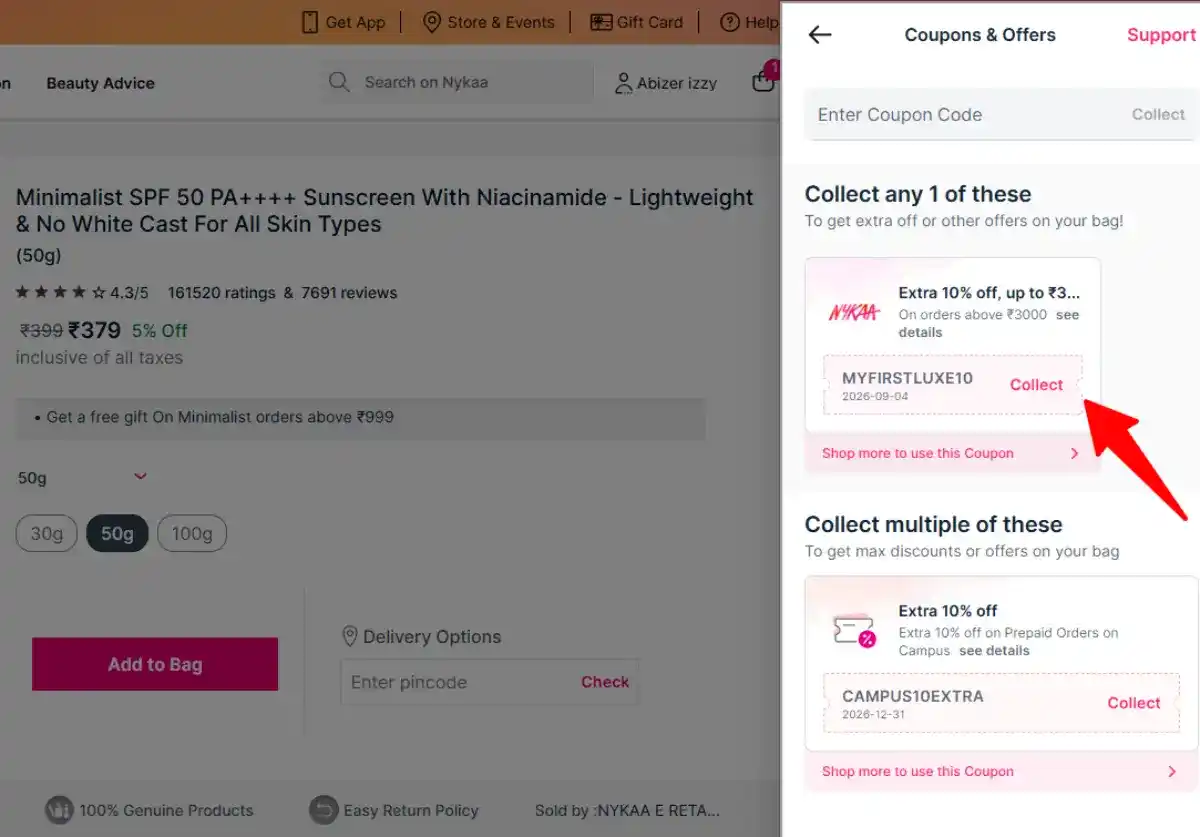Click the Delivery Options pin icon
Screen dimensions: 1200x837
pyautogui.click(x=350, y=637)
